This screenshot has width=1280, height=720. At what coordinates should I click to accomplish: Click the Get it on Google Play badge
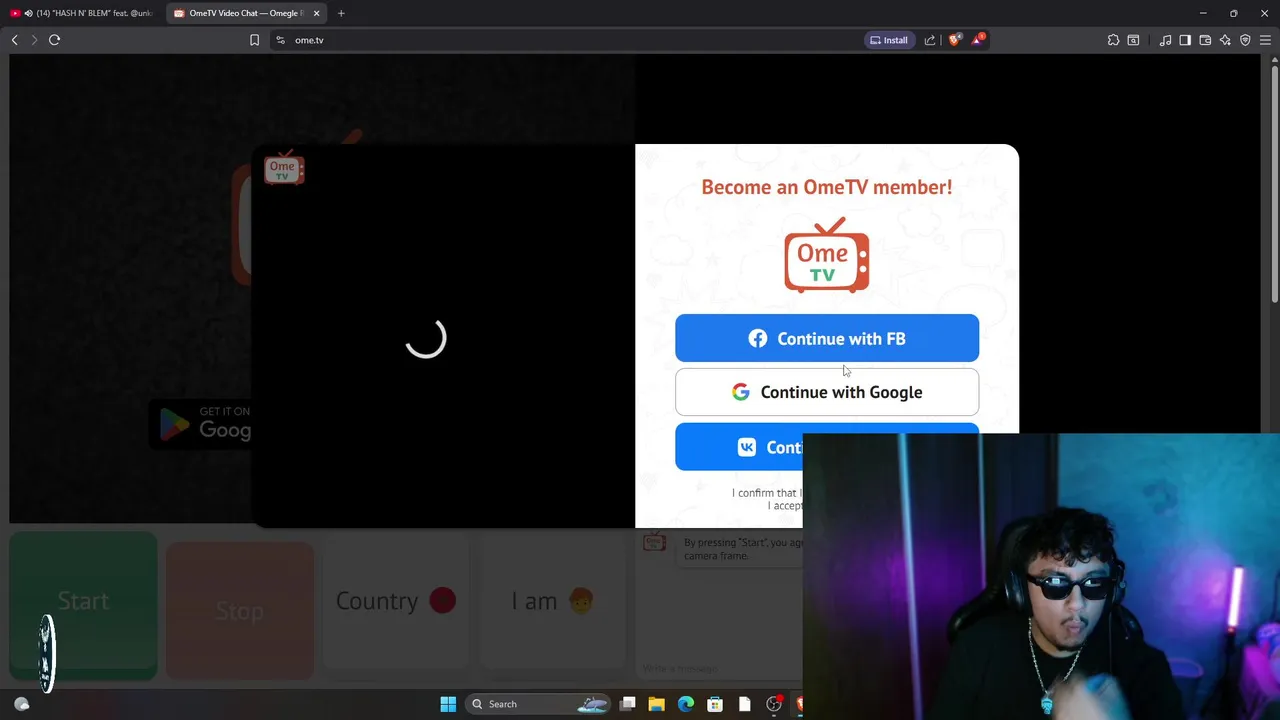click(201, 424)
